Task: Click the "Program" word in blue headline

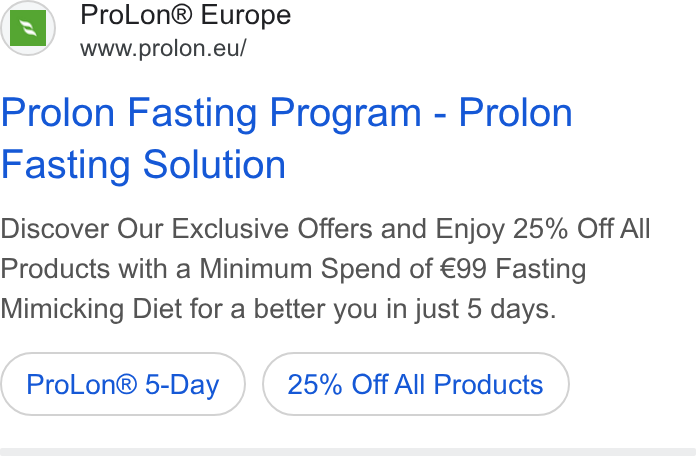Action: (x=345, y=114)
